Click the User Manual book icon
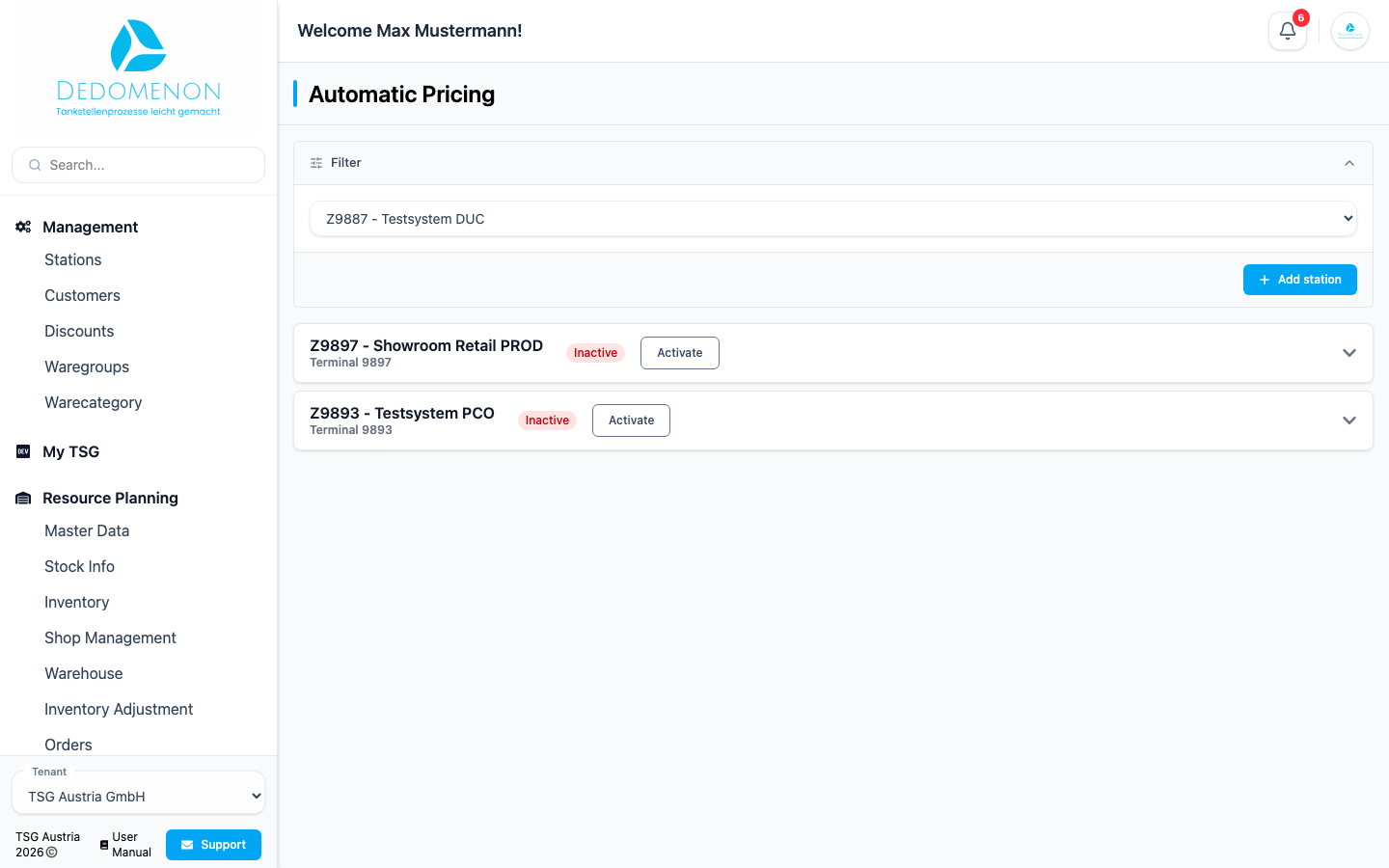Image resolution: width=1389 pixels, height=868 pixels. (104, 845)
